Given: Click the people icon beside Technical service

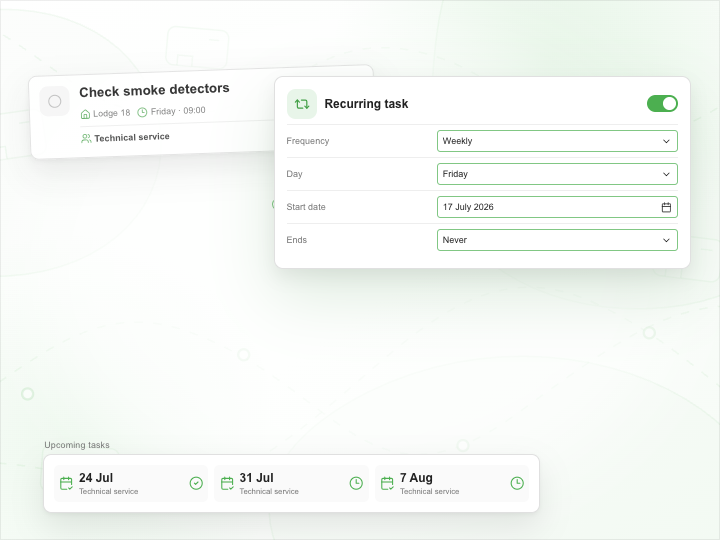Looking at the screenshot, I should coord(86,138).
